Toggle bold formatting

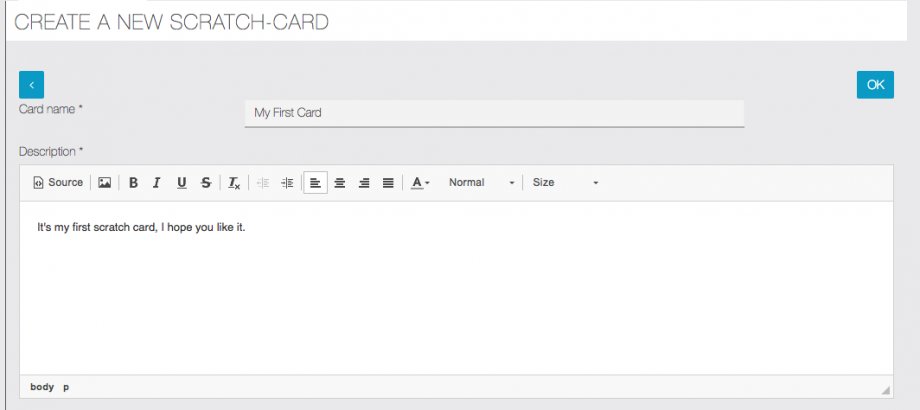pos(133,183)
